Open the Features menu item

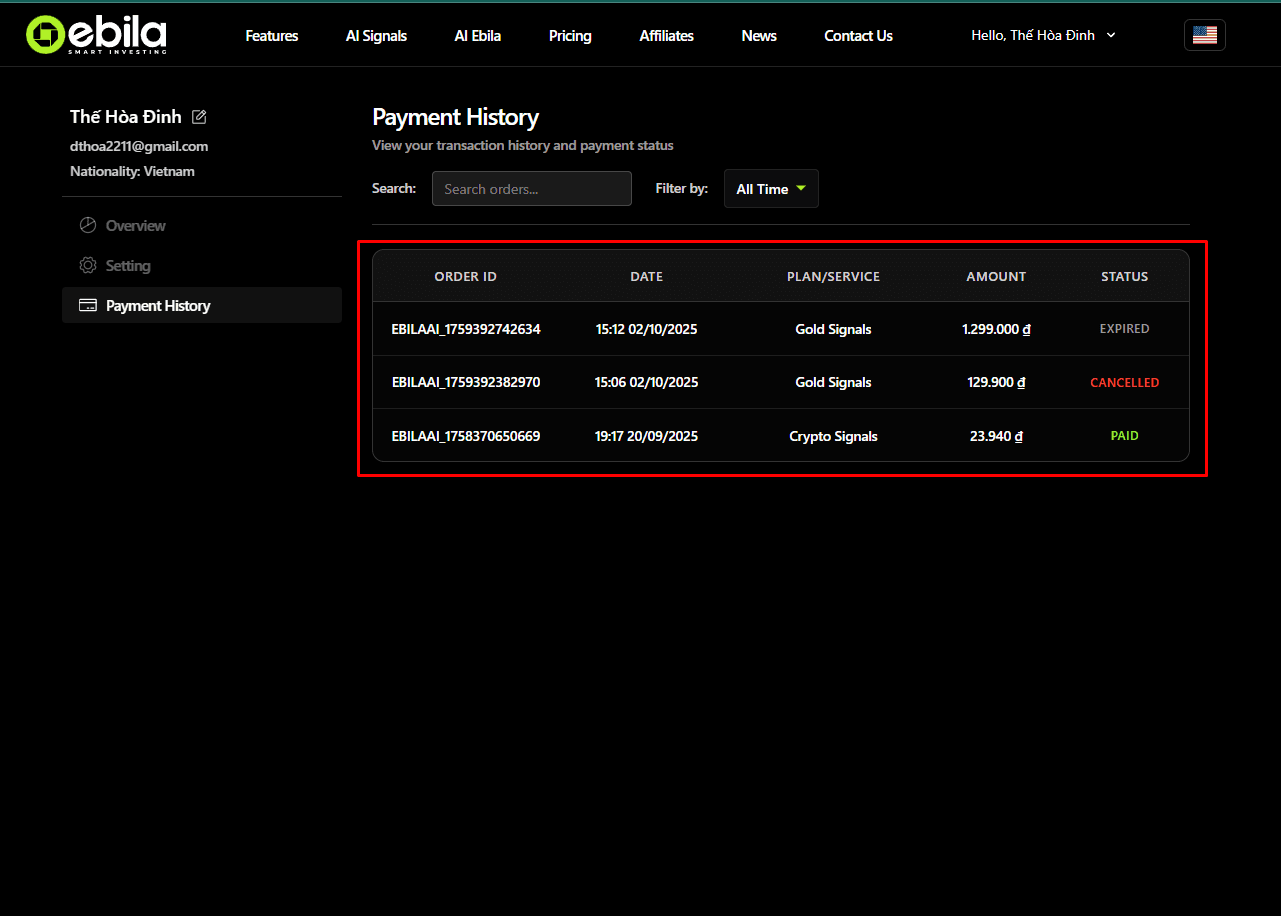271,35
